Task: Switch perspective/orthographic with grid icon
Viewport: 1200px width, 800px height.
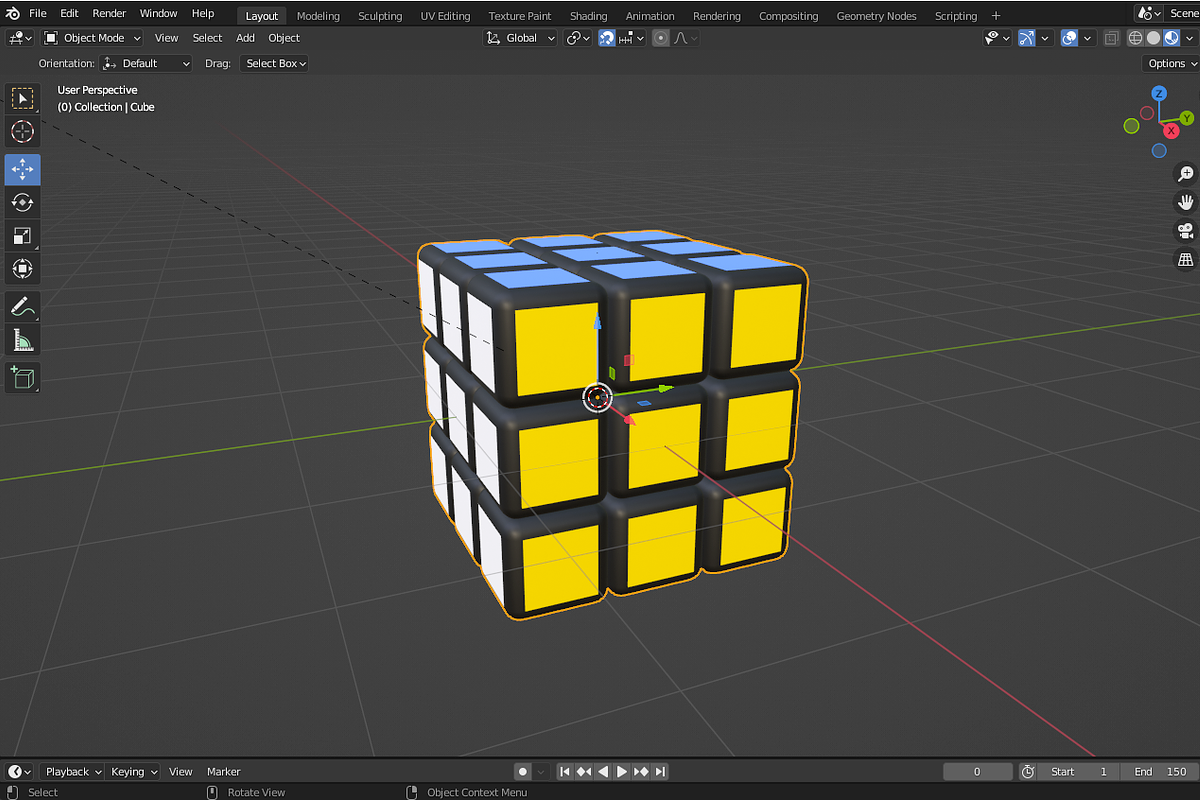Action: pos(1185,260)
